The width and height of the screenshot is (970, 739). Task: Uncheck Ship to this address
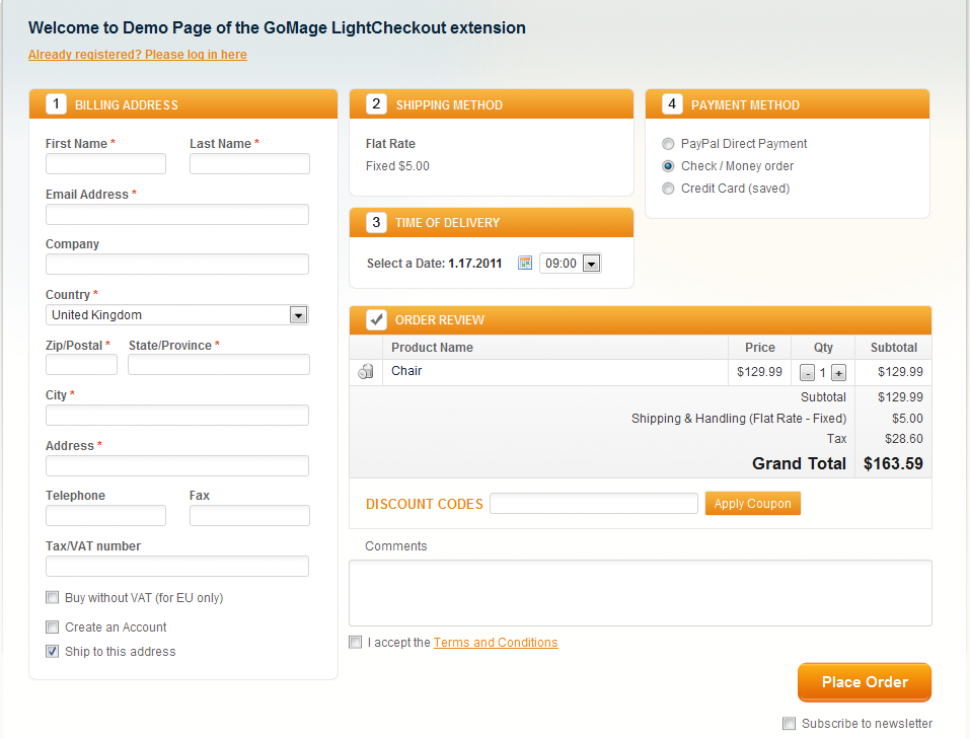pos(52,651)
